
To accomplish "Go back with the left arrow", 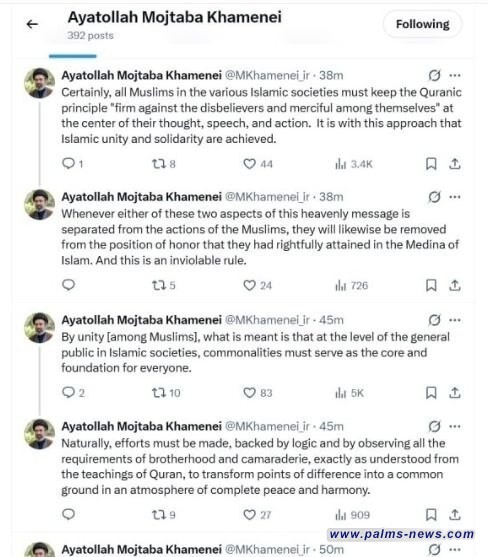I will pos(32,24).
